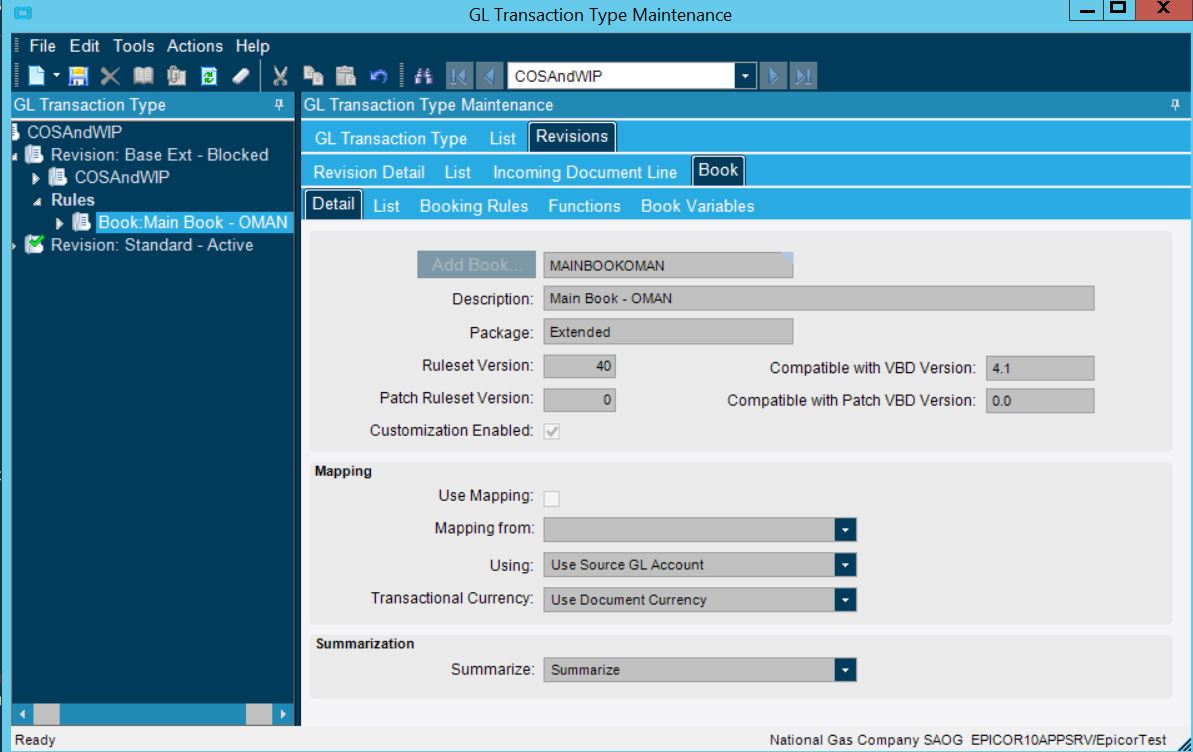Click the New document toolbar icon
The image size is (1193, 752).
[x=36, y=75]
